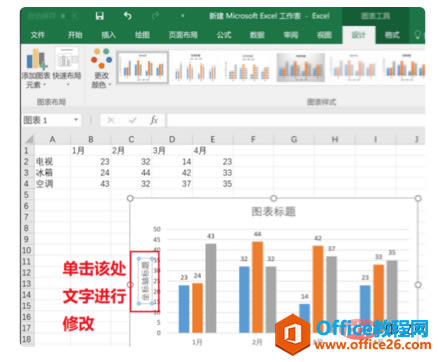Image resolution: width=438 pixels, height=362 pixels.
Task: Select column A header
Action: click(x=52, y=139)
